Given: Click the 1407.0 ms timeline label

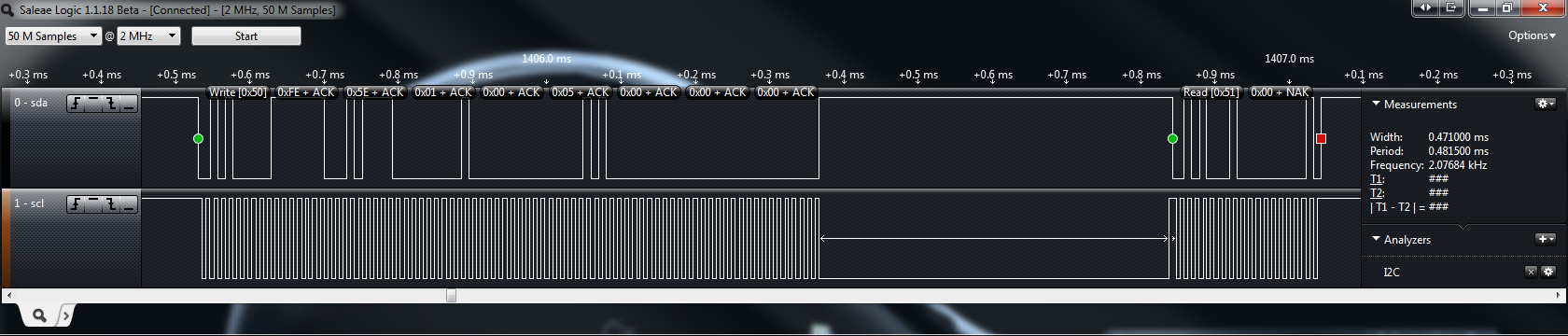Looking at the screenshot, I should coord(1289,59).
